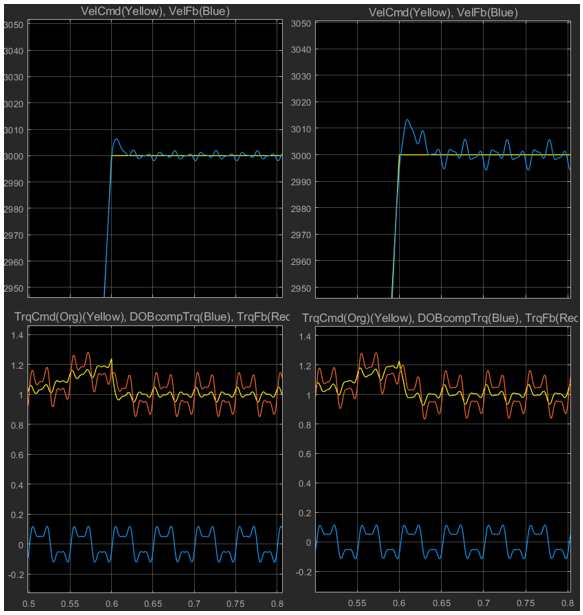Click the 0.75 time label under the left torque plot

[x=235, y=604]
